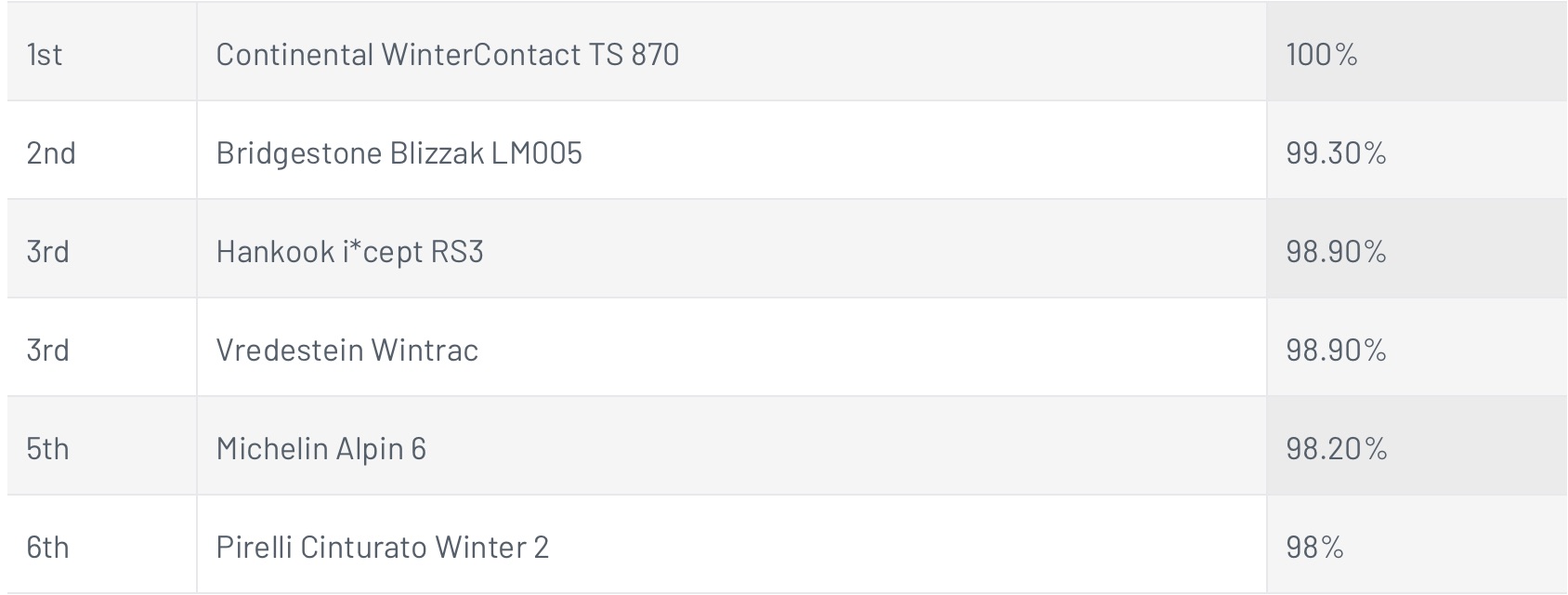Image resolution: width=1568 pixels, height=595 pixels.
Task: Click the 98% score cell
Action: click(1417, 545)
